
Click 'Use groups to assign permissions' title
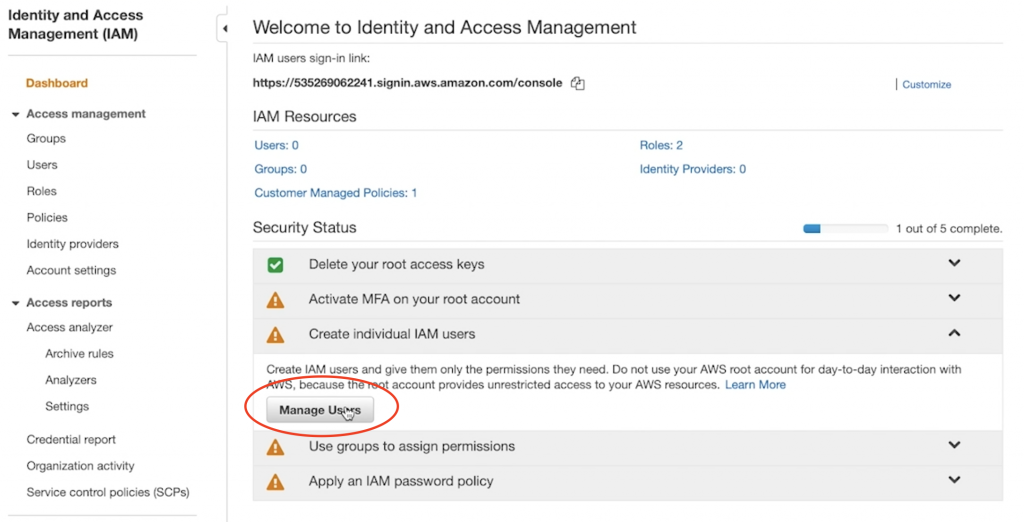click(x=411, y=446)
